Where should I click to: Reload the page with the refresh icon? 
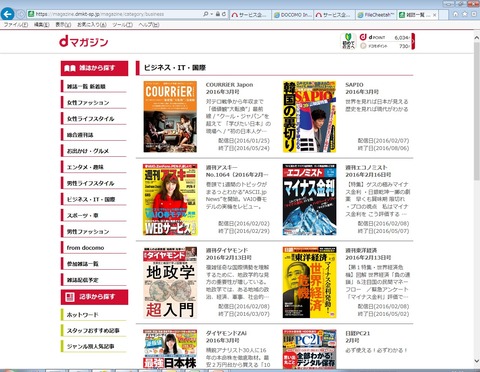tap(224, 14)
